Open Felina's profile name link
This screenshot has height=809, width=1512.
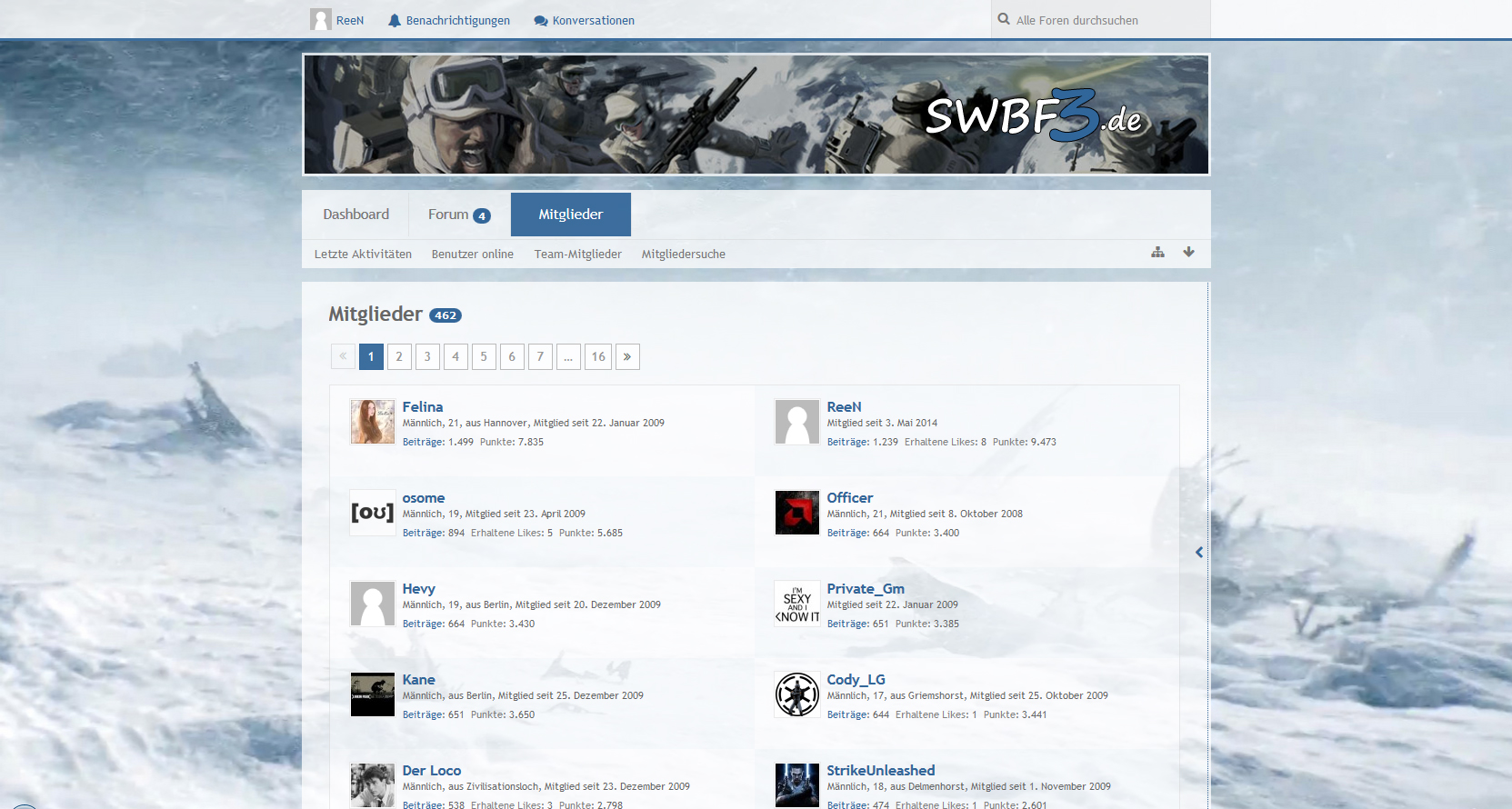pos(423,407)
